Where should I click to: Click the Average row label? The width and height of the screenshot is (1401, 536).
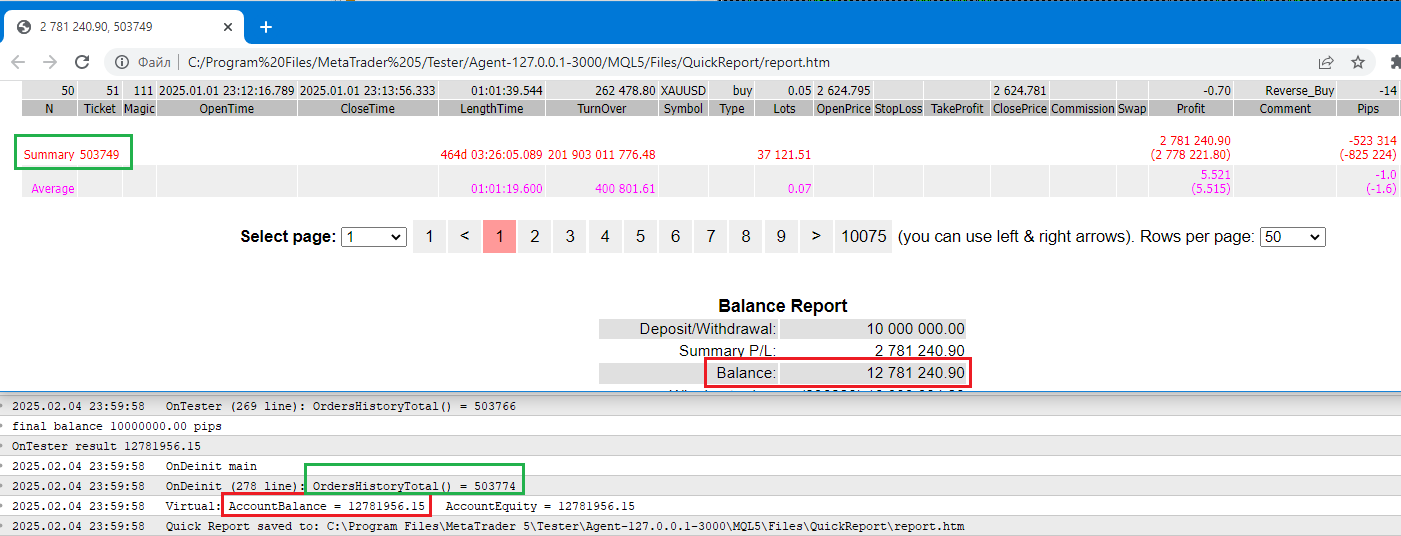53,188
